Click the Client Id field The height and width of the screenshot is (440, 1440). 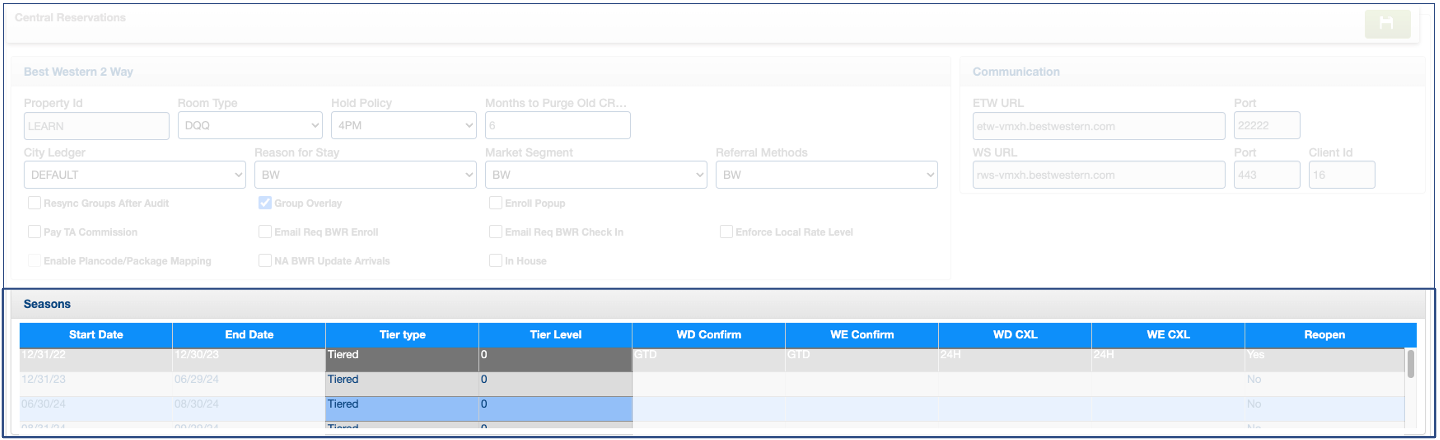pos(1341,175)
